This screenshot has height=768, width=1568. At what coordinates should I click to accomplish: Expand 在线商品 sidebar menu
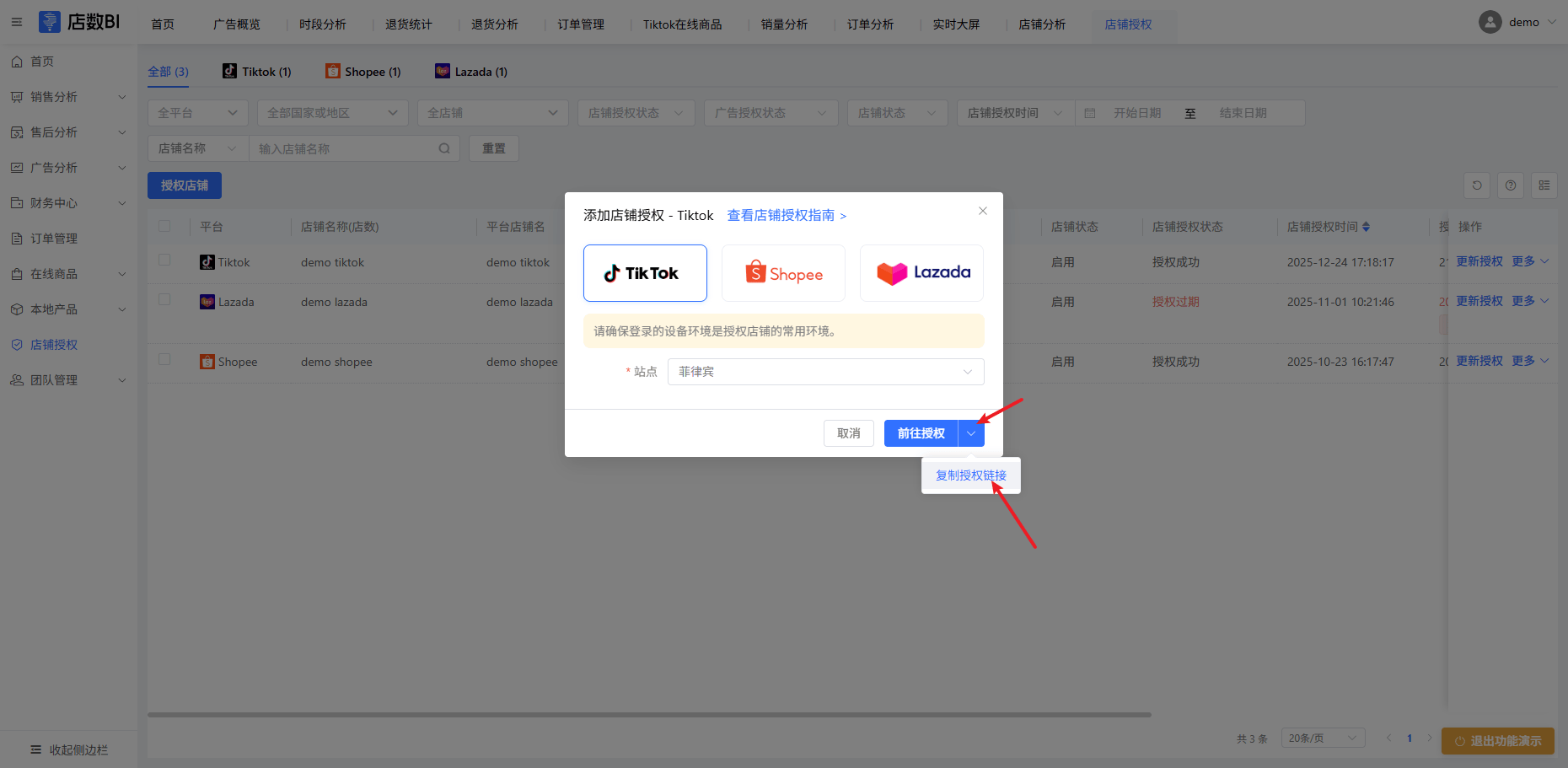[x=68, y=274]
